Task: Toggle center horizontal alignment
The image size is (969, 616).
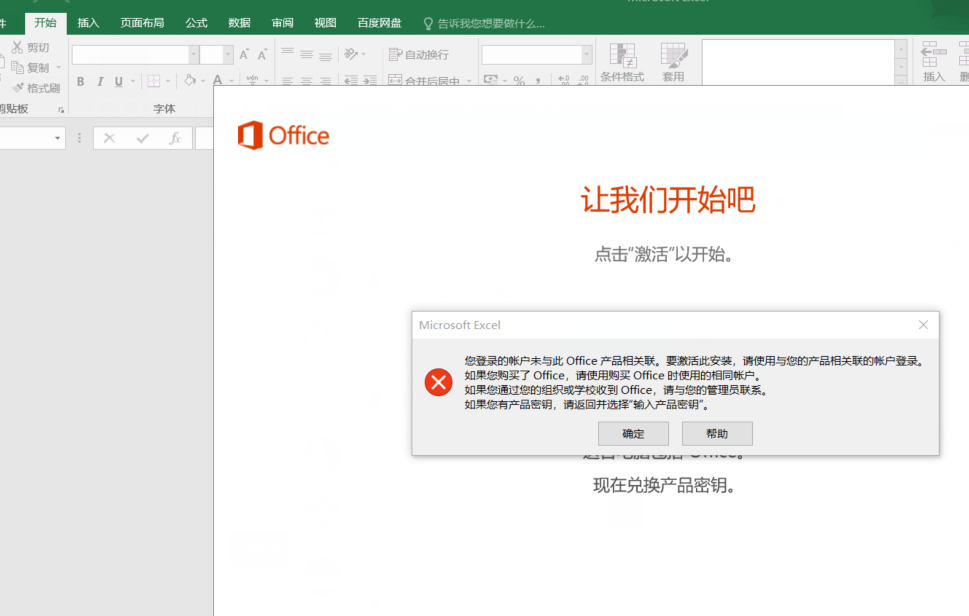Action: click(307, 81)
